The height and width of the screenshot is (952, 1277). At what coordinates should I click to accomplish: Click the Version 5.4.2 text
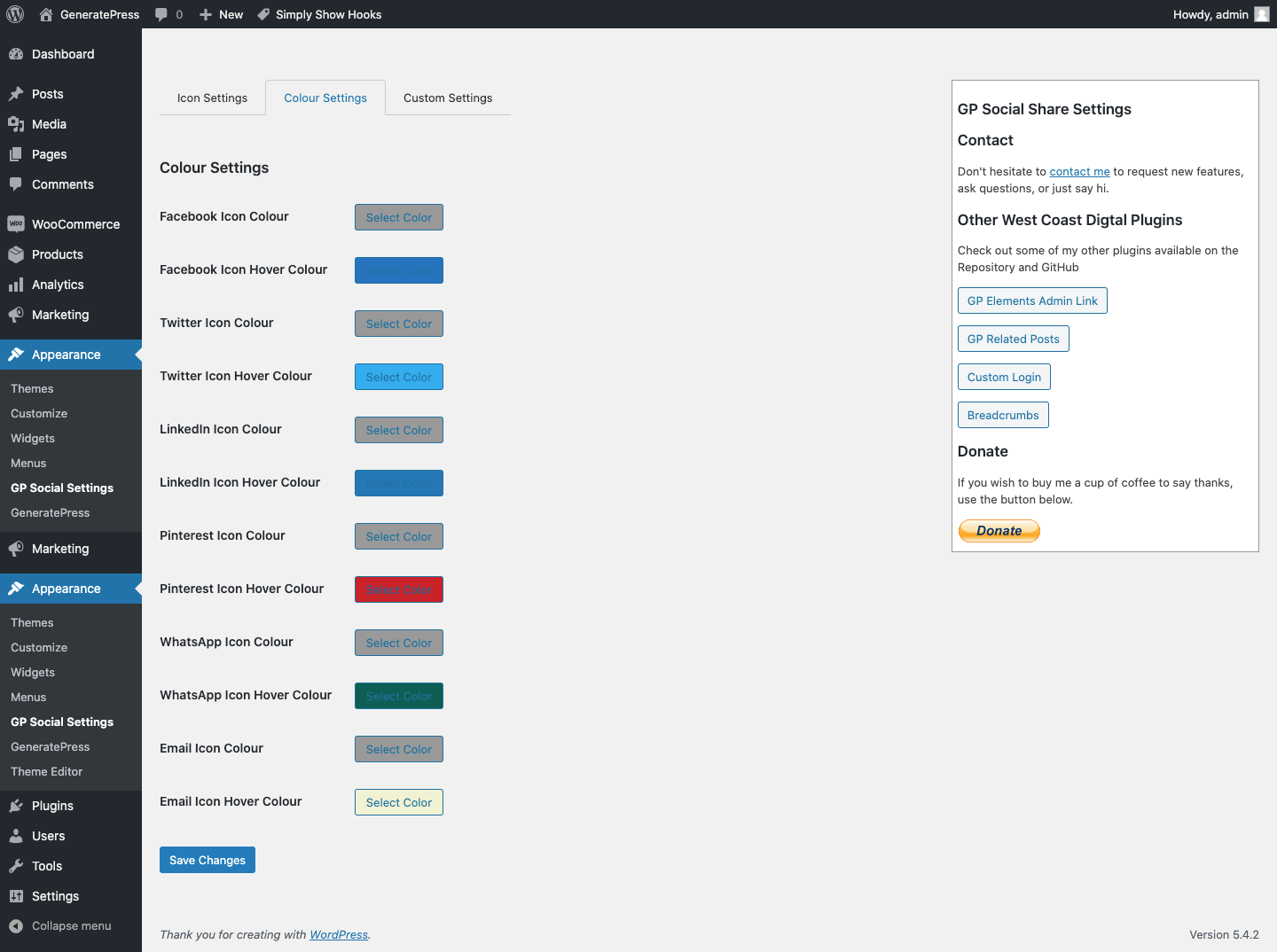pos(1224,935)
